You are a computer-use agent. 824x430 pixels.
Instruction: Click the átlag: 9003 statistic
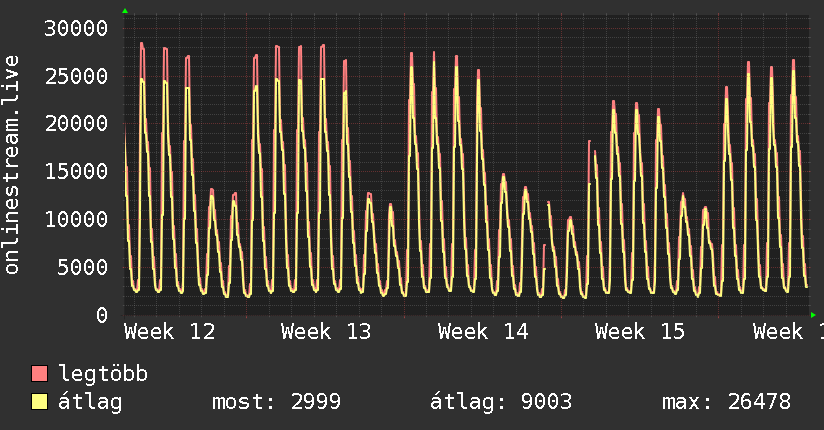coord(501,402)
